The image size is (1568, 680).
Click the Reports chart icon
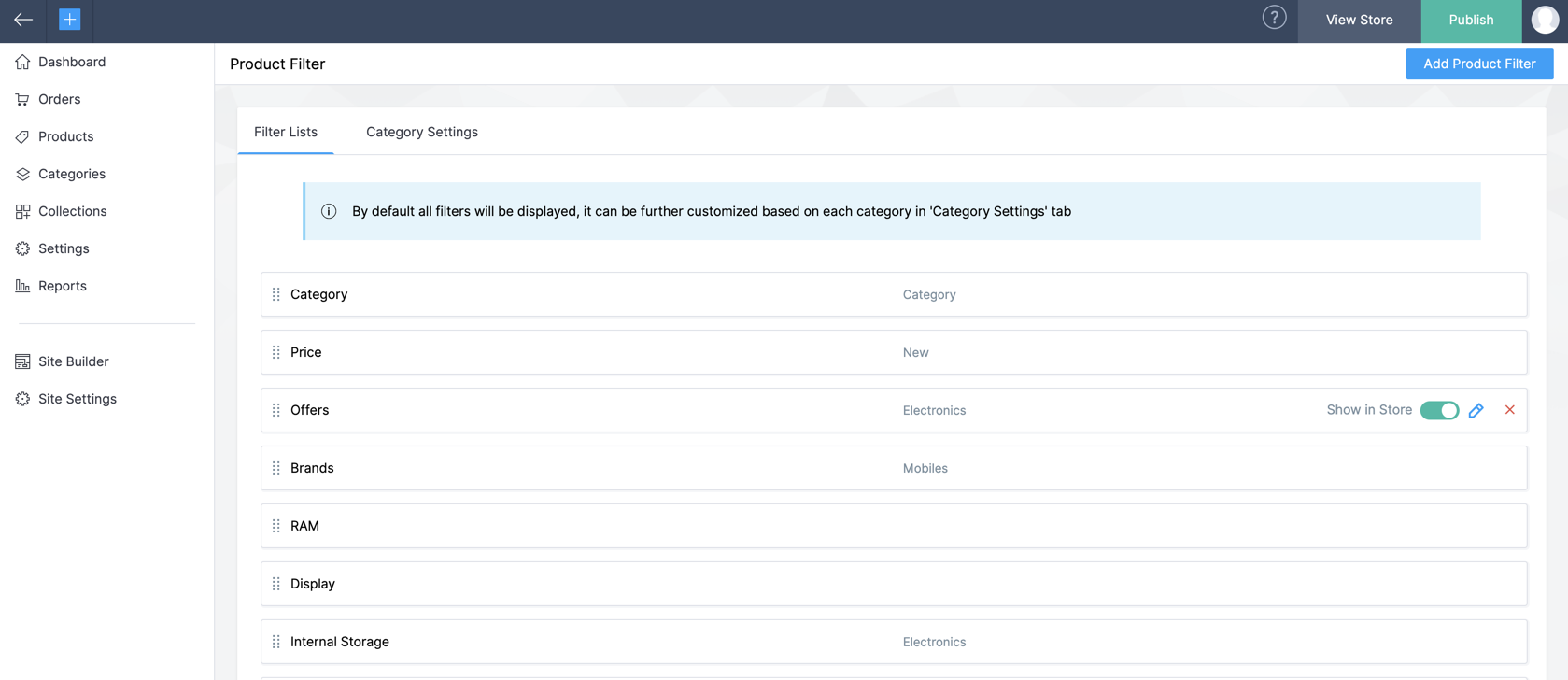click(22, 286)
